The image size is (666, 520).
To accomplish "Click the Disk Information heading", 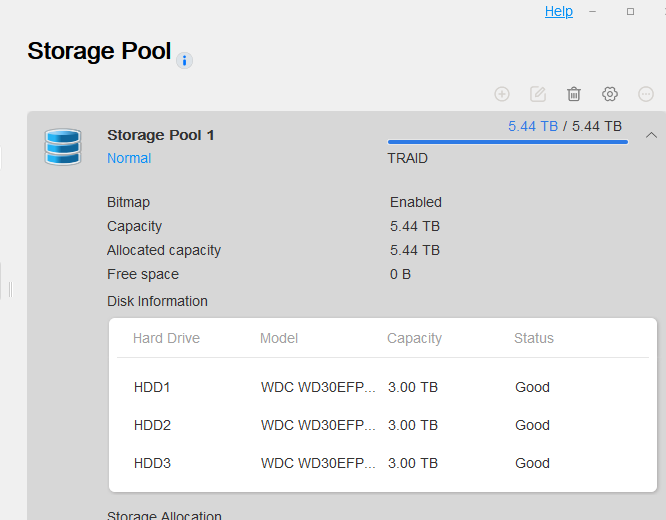I will (x=157, y=301).
